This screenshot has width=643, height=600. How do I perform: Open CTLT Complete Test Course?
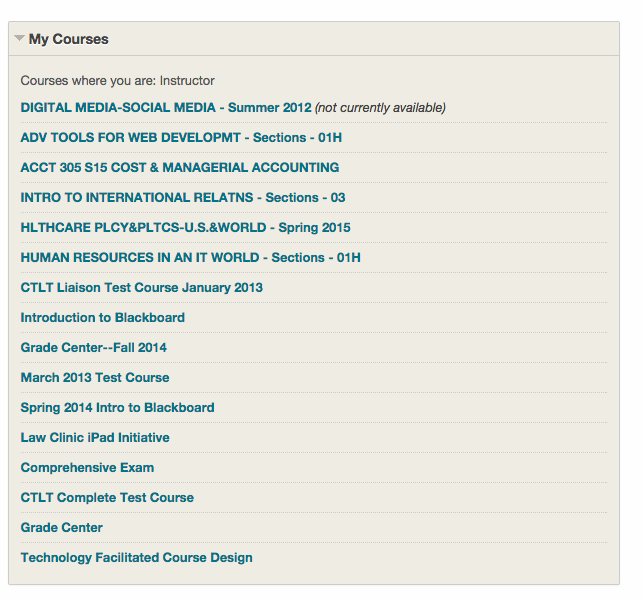[x=107, y=497]
